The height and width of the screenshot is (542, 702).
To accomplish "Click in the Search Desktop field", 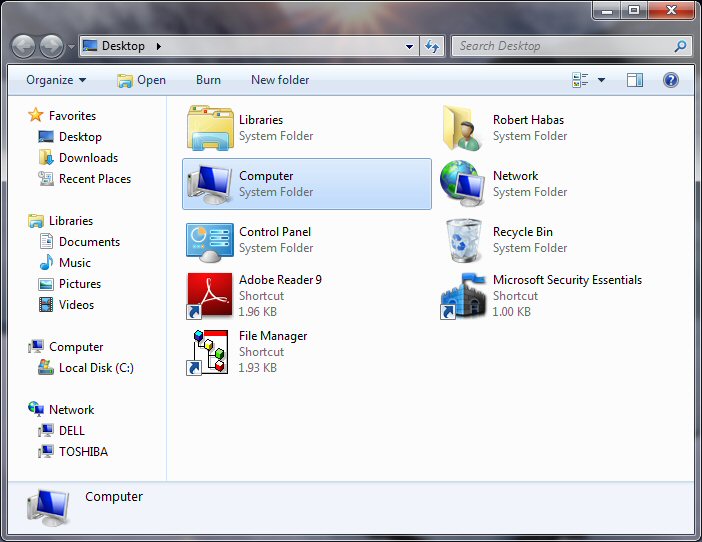I will [x=563, y=46].
